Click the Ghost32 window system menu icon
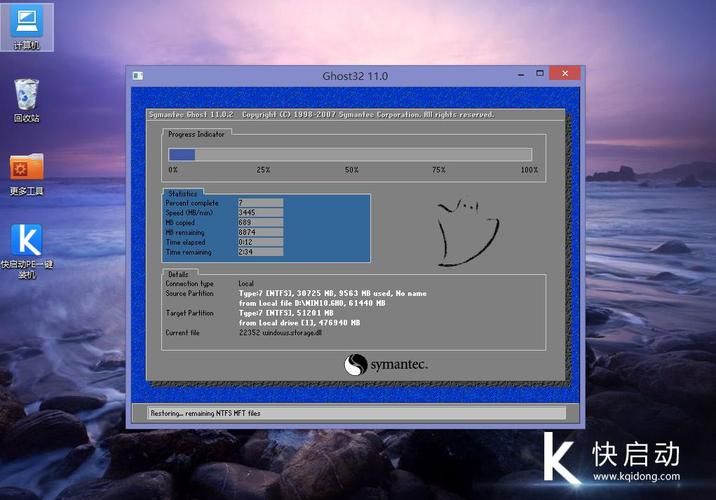Image resolution: width=716 pixels, height=500 pixels. [137, 75]
